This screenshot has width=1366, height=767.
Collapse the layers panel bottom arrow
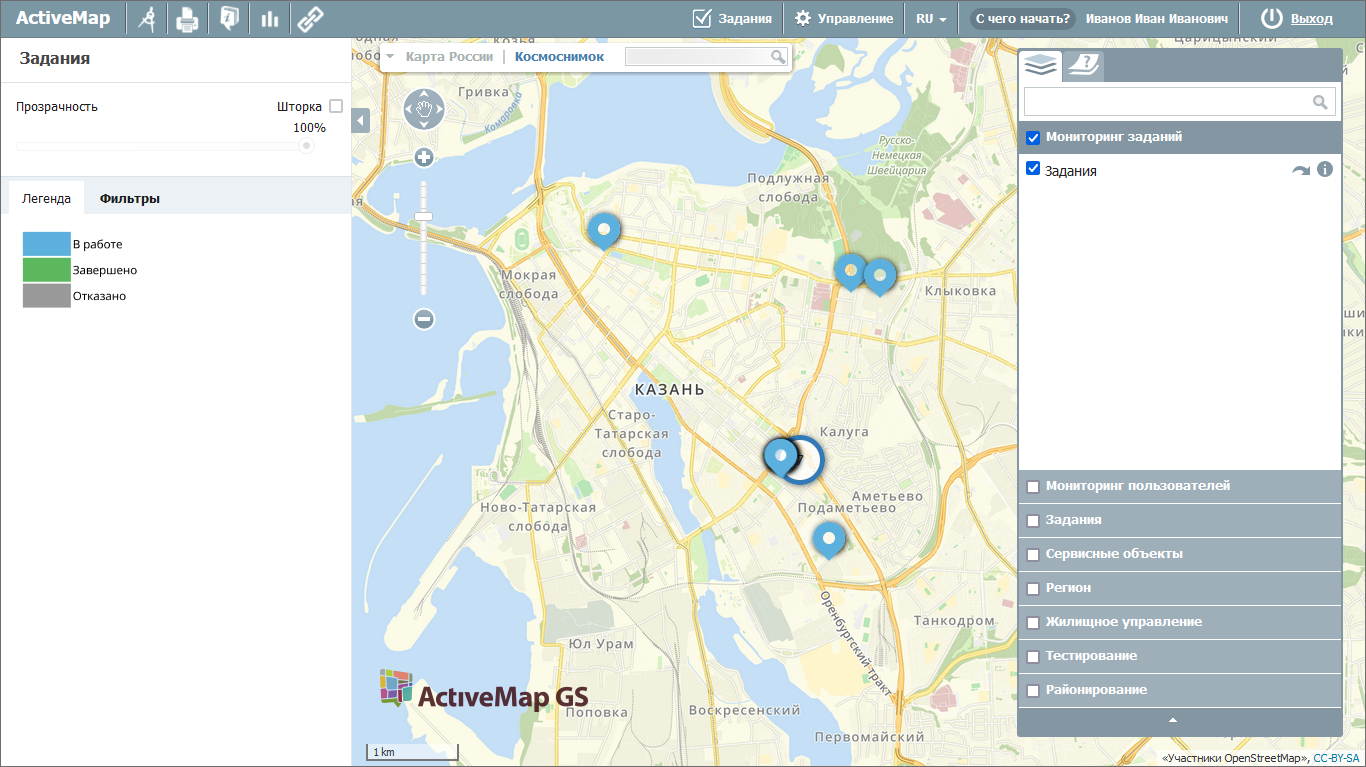(1174, 720)
